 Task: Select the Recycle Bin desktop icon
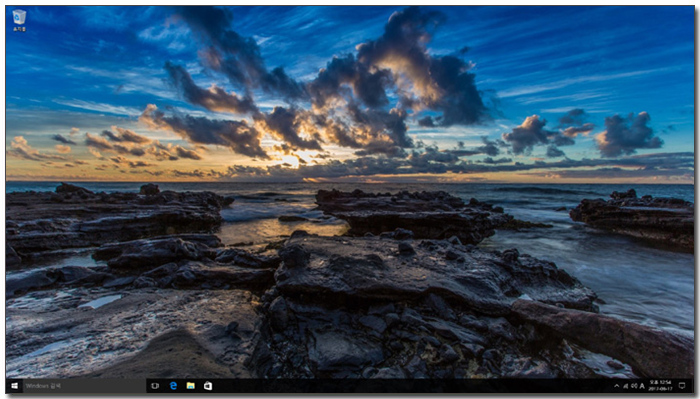19,21
